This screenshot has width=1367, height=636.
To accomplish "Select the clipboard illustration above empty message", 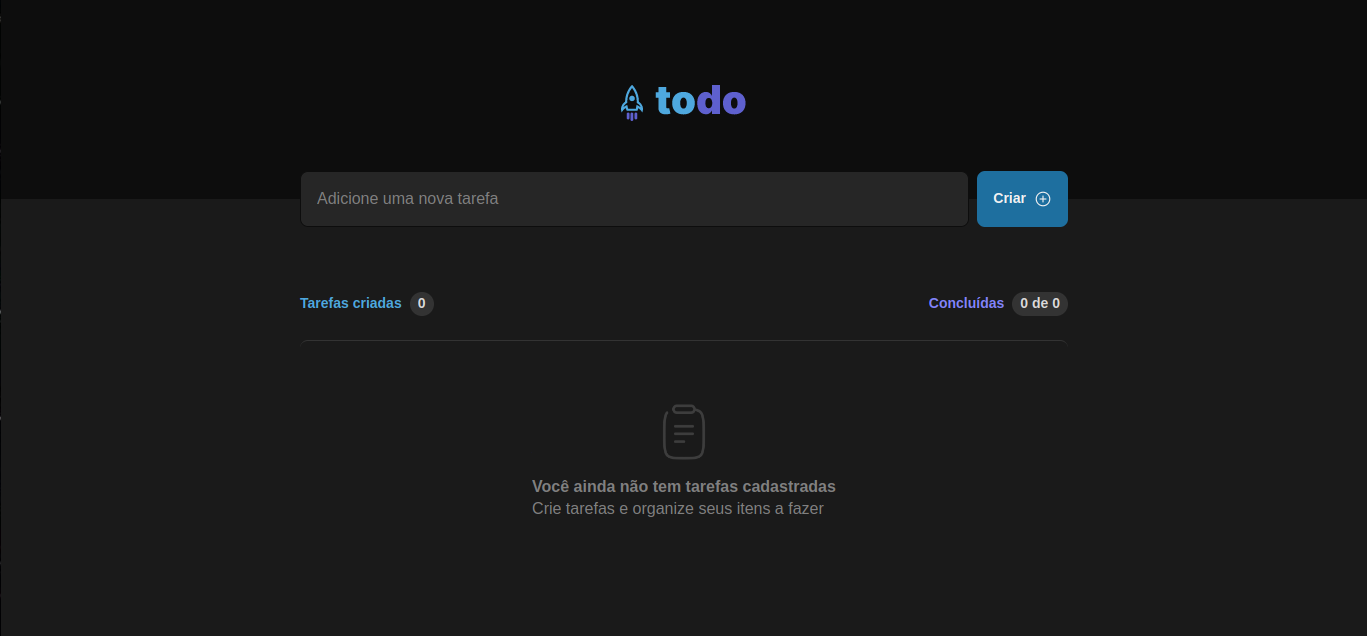I will [x=684, y=431].
